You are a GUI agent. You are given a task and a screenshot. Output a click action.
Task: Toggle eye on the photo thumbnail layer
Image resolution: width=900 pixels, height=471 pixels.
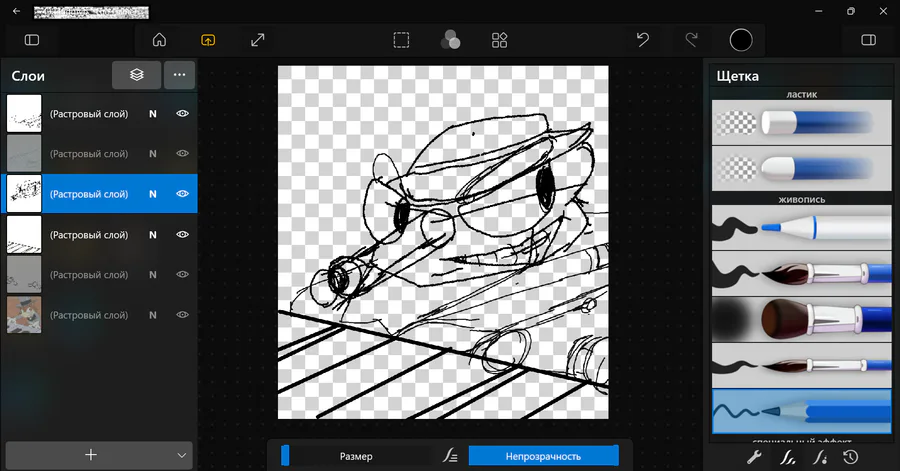click(x=183, y=314)
